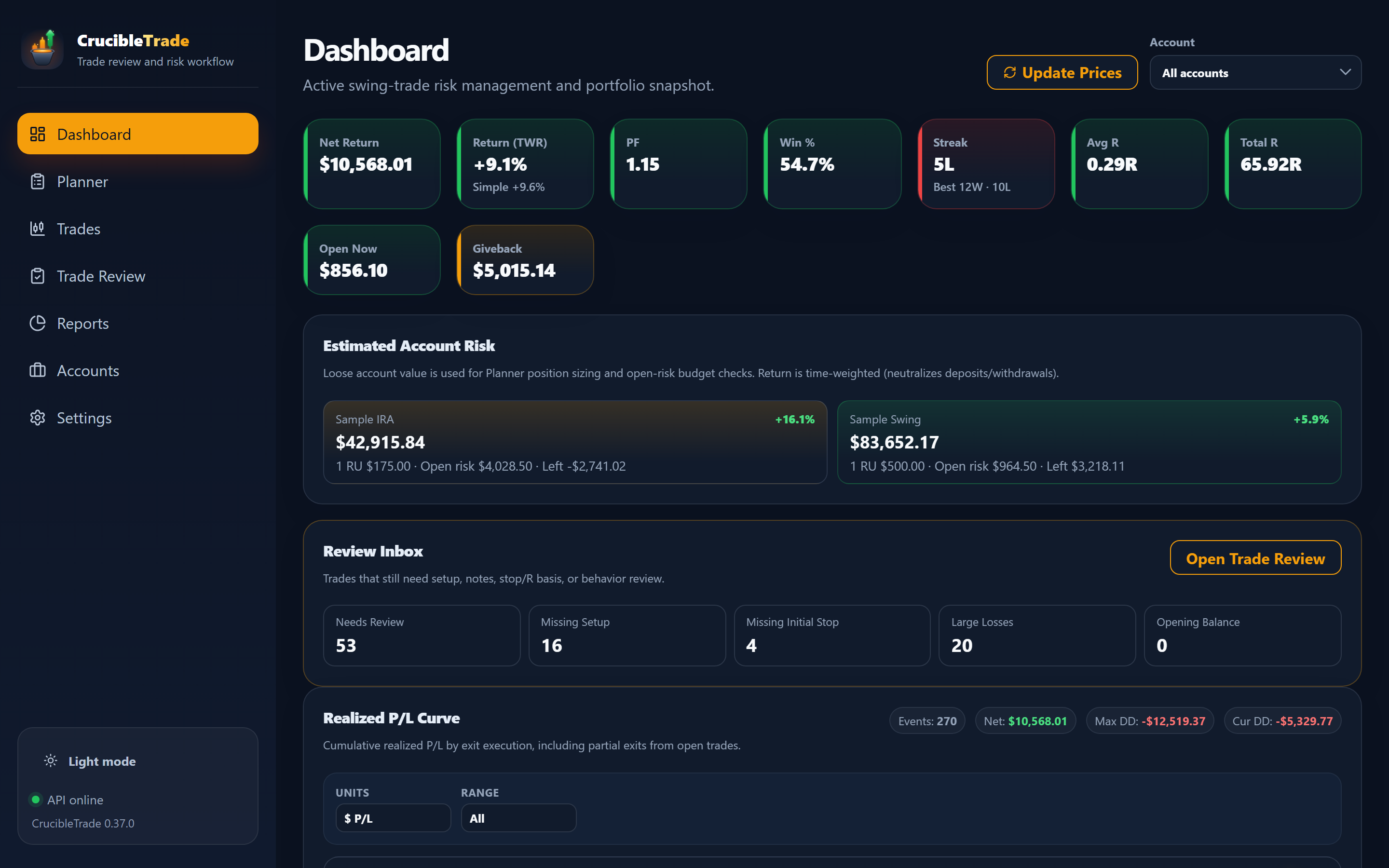Click the Open Trade Review button
The image size is (1389, 868).
[x=1255, y=558]
